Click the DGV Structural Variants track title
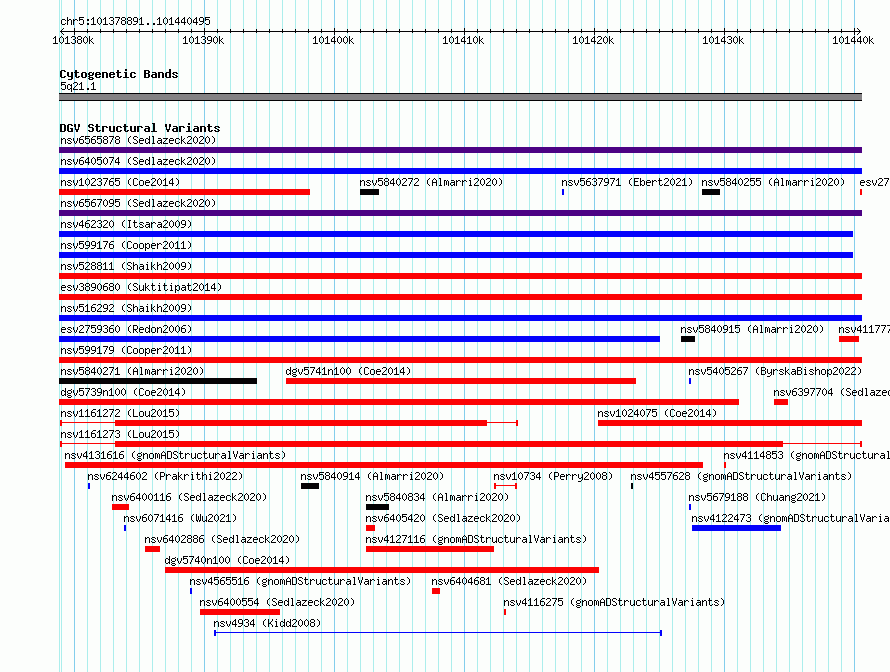 pos(140,128)
